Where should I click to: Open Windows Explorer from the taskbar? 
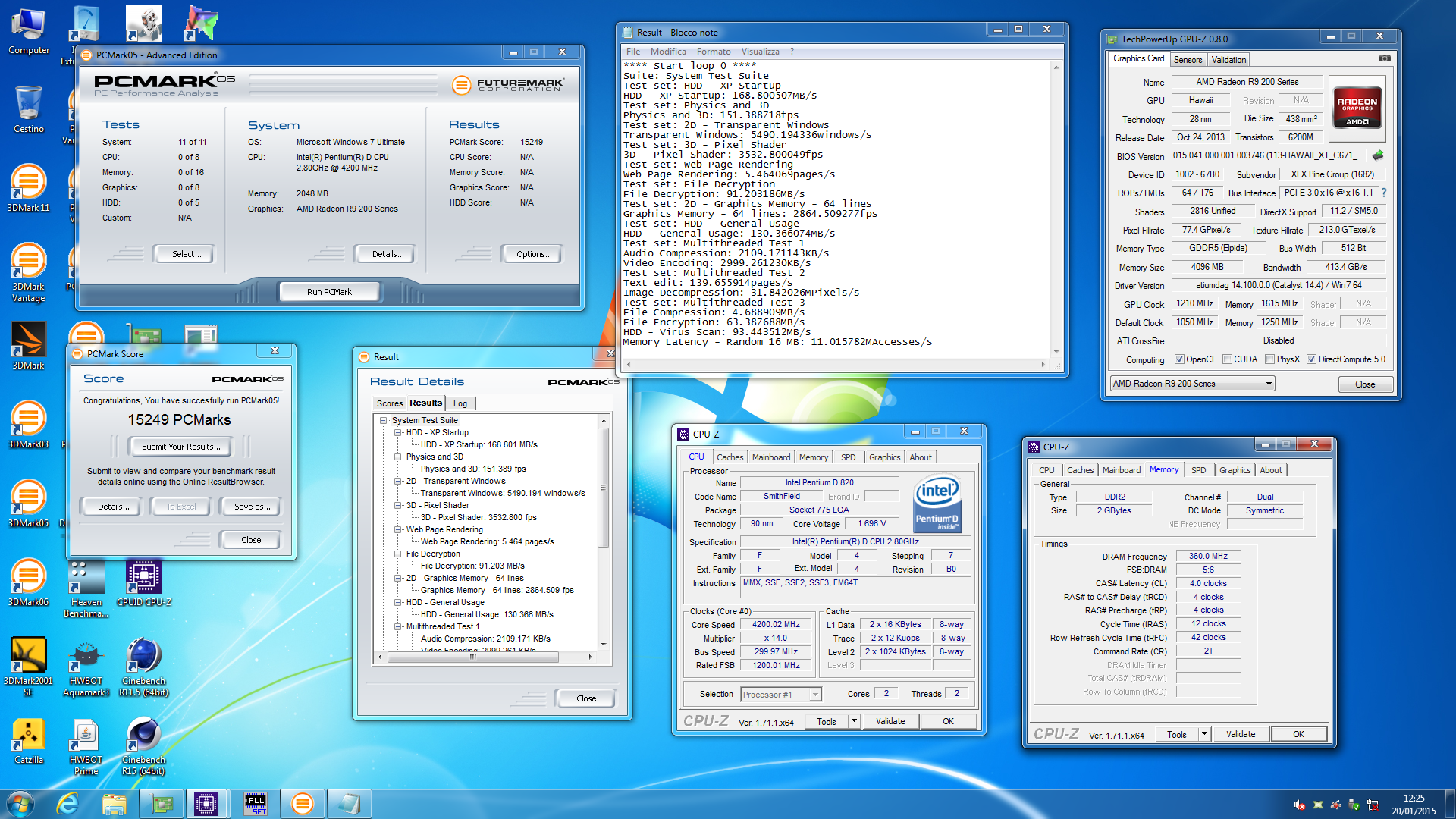(114, 803)
